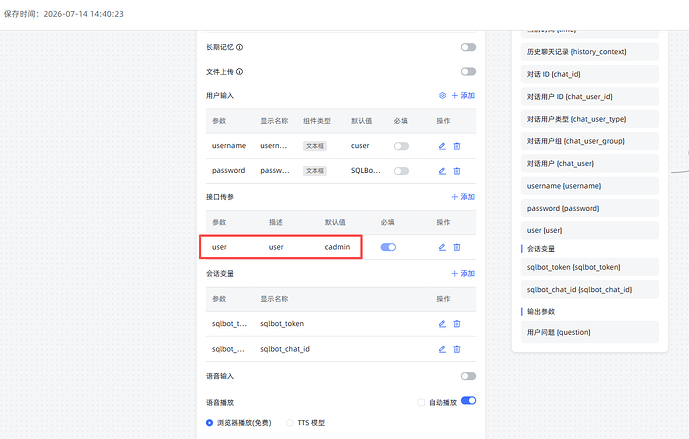The height and width of the screenshot is (439, 689).
Task: Select TTS 模型 radio option
Action: [290, 423]
